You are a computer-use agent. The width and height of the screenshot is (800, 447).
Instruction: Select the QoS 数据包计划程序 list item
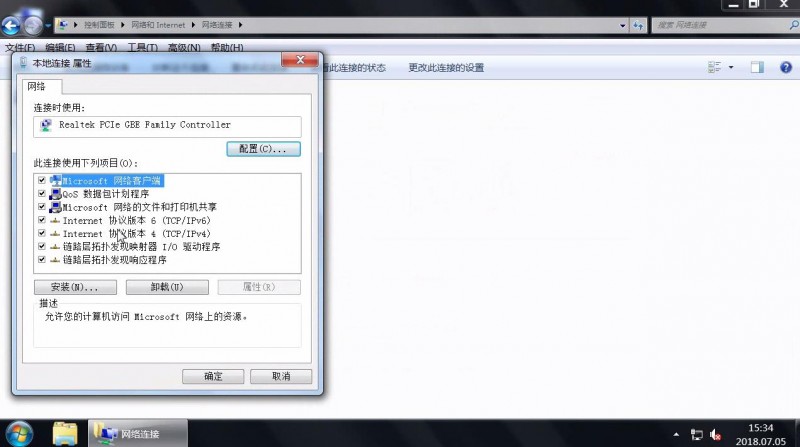click(x=106, y=194)
